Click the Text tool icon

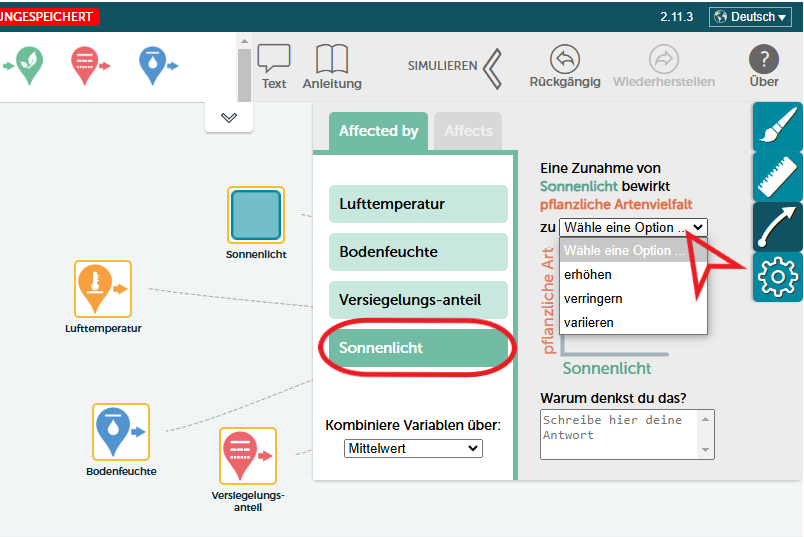pyautogui.click(x=273, y=60)
